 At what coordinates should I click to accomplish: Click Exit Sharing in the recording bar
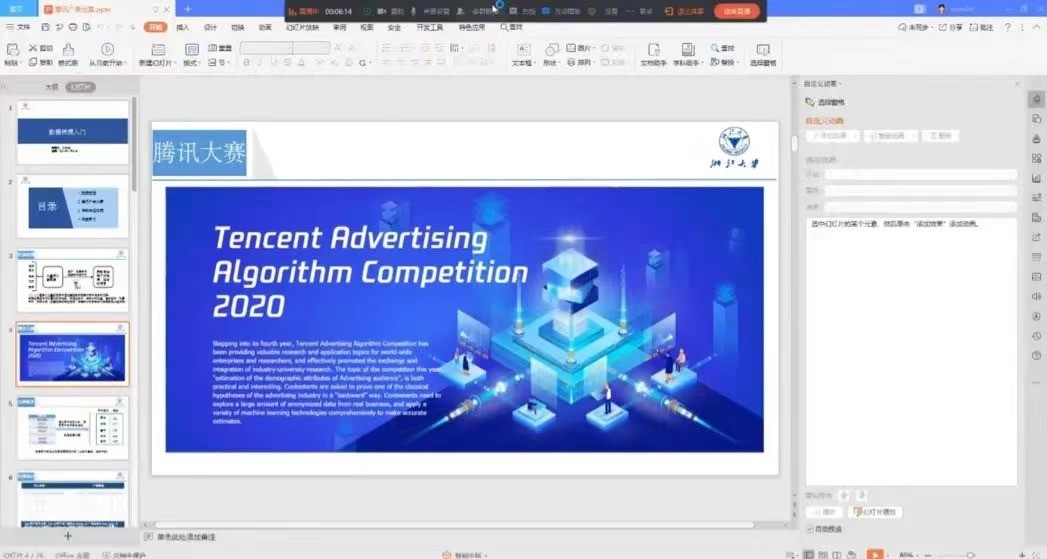coord(684,11)
